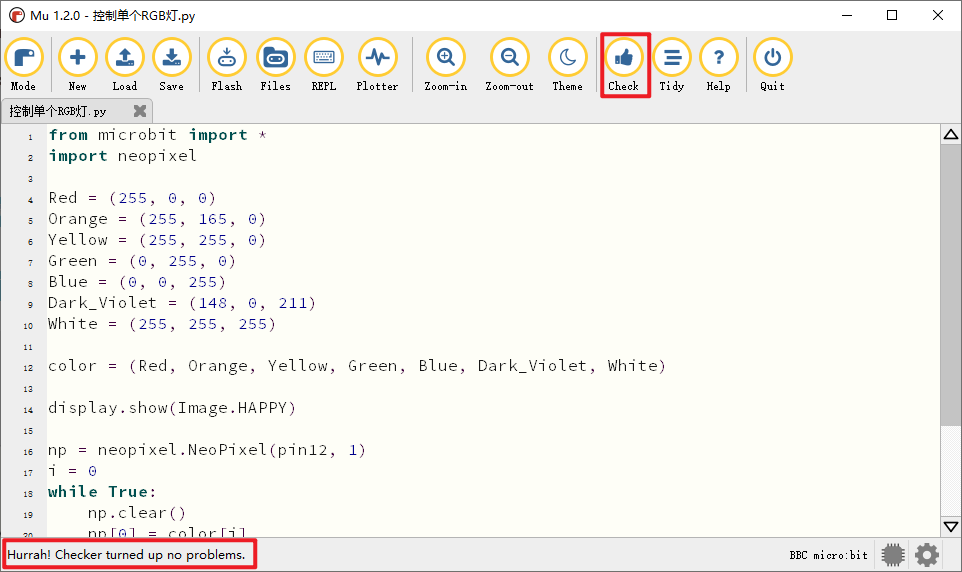The height and width of the screenshot is (572, 962).
Task: Open Mu administration settings gear
Action: pyautogui.click(x=927, y=555)
